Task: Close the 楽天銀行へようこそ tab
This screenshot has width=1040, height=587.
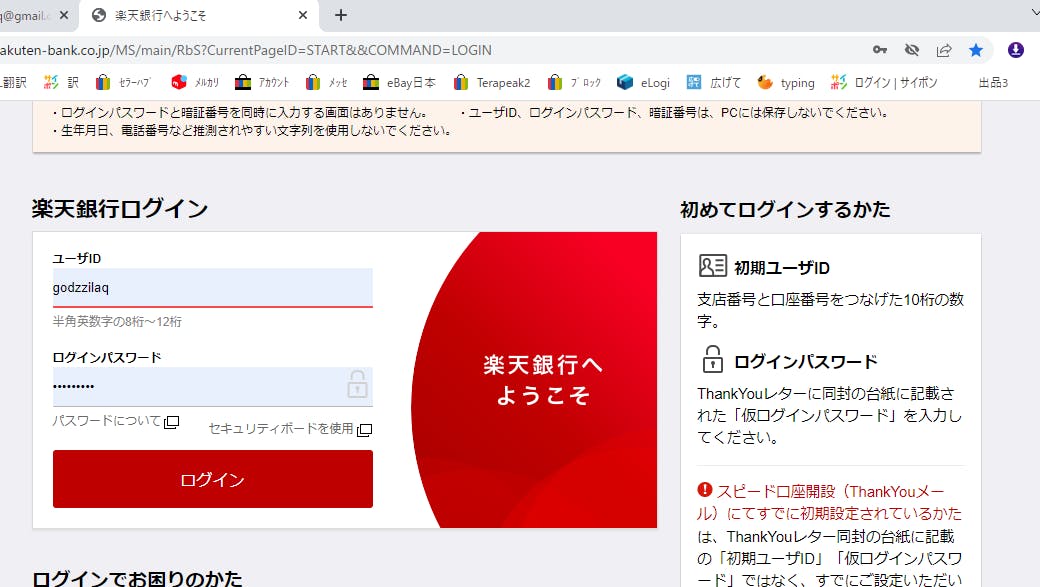Action: (303, 15)
